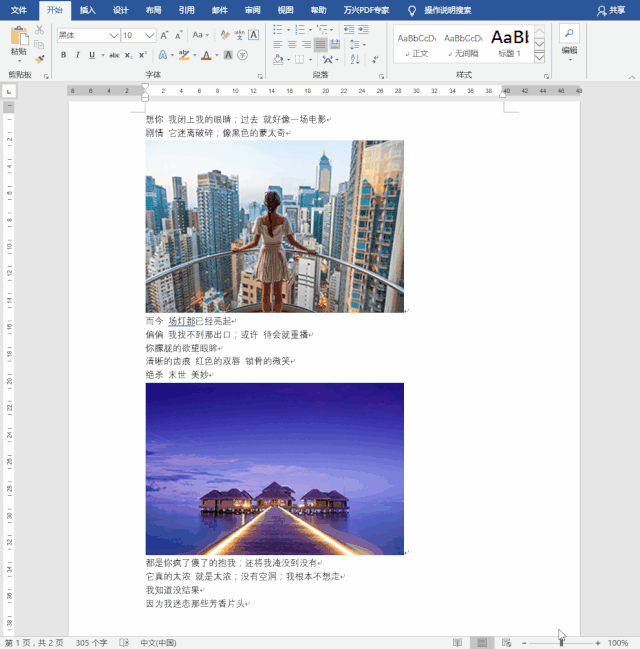Click the text highlight color button

pos(184,55)
